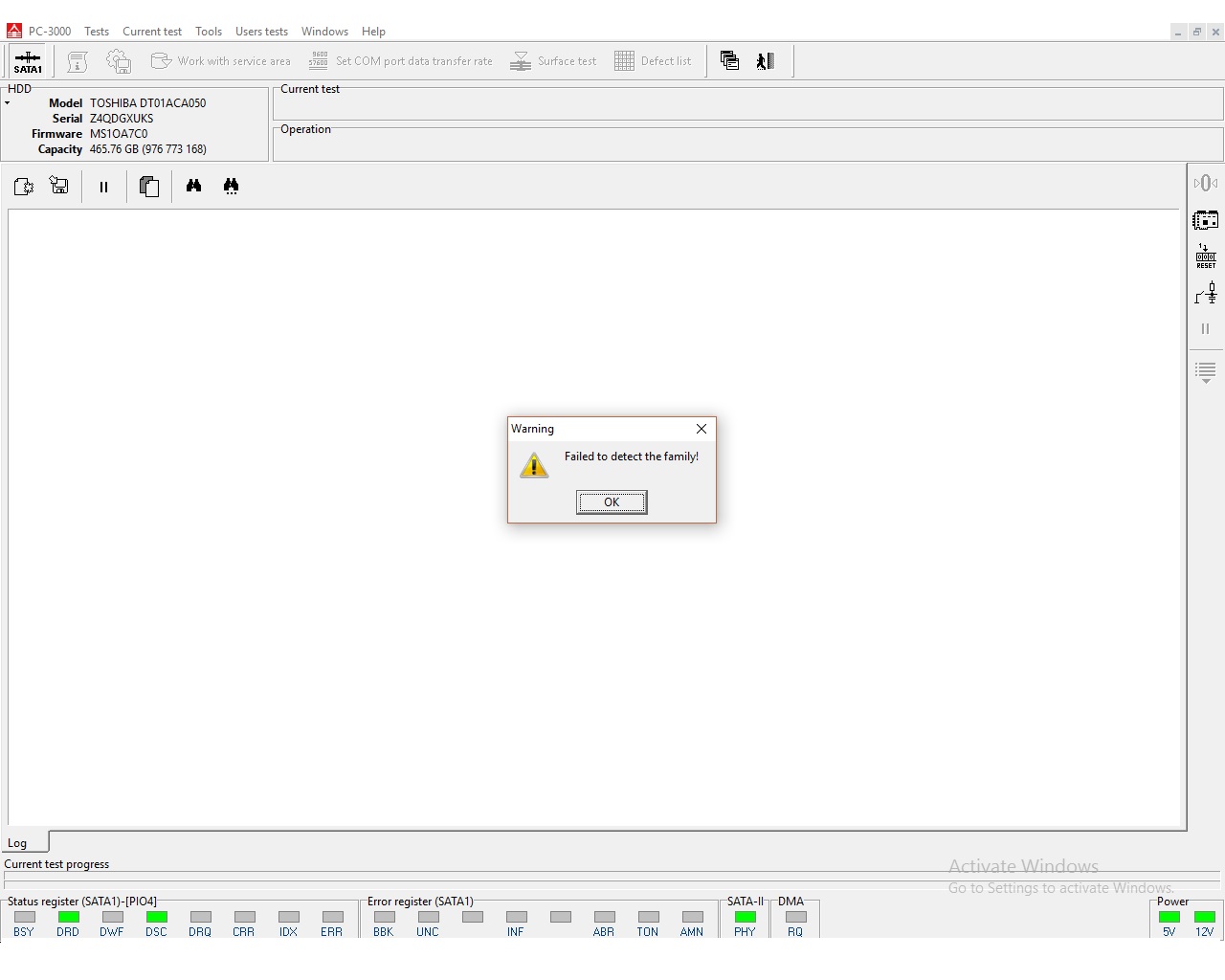Viewport: 1225px width, 980px height.
Task: Click the binoculars find next icon
Action: click(x=231, y=186)
